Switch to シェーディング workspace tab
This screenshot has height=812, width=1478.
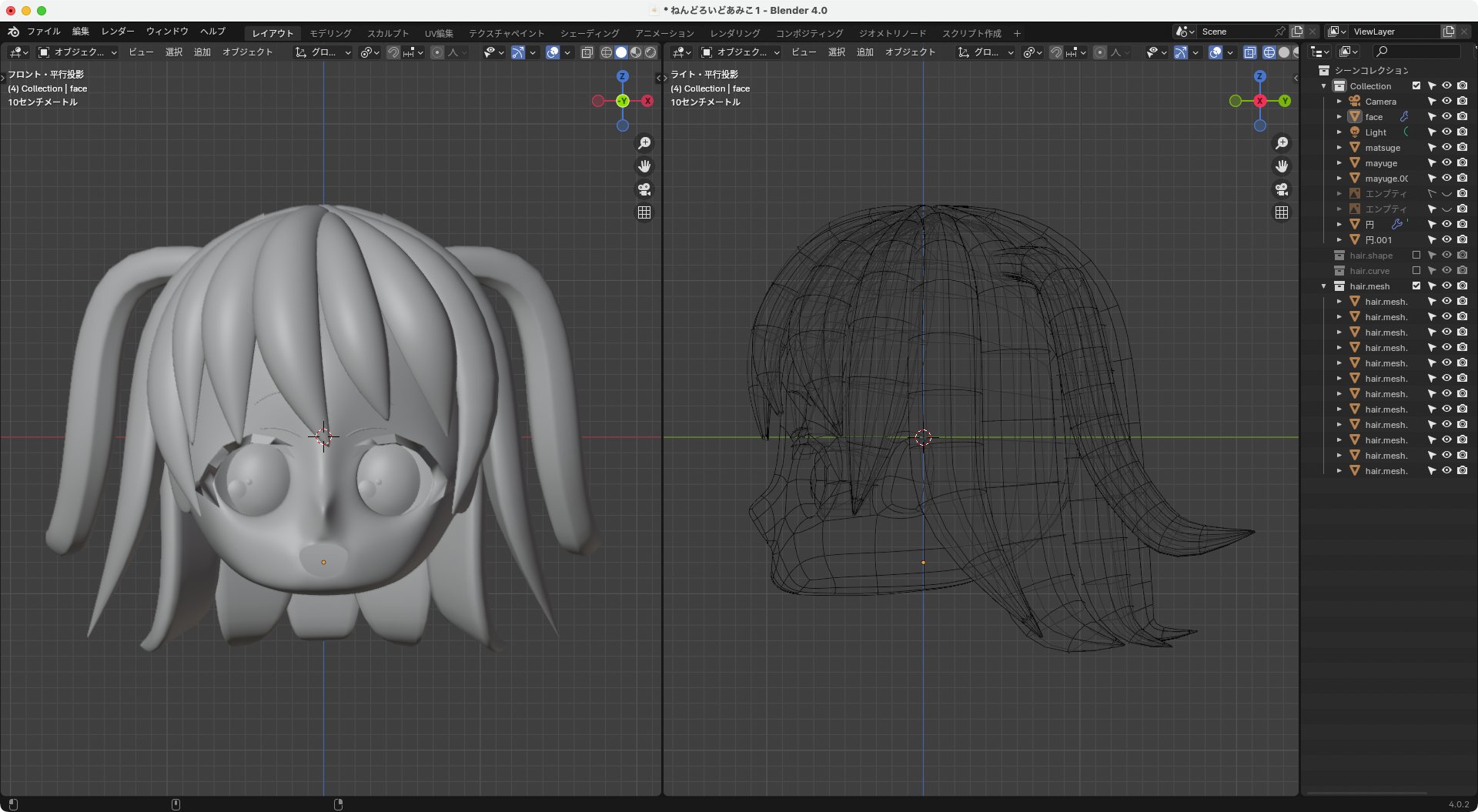tap(590, 33)
